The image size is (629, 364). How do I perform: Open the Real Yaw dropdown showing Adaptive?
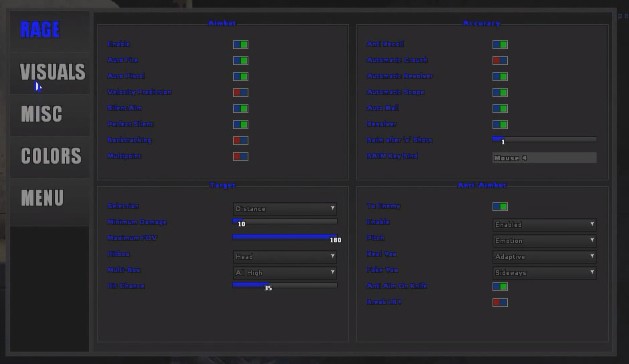coord(544,256)
